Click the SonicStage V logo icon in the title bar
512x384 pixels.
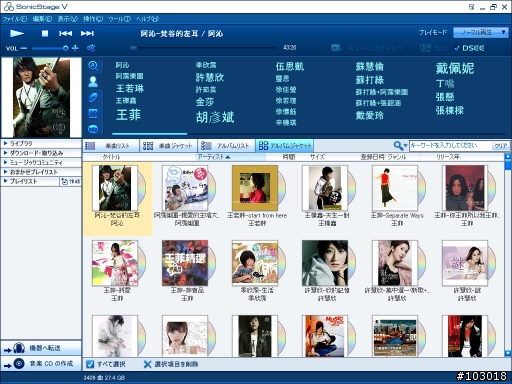coord(9,7)
